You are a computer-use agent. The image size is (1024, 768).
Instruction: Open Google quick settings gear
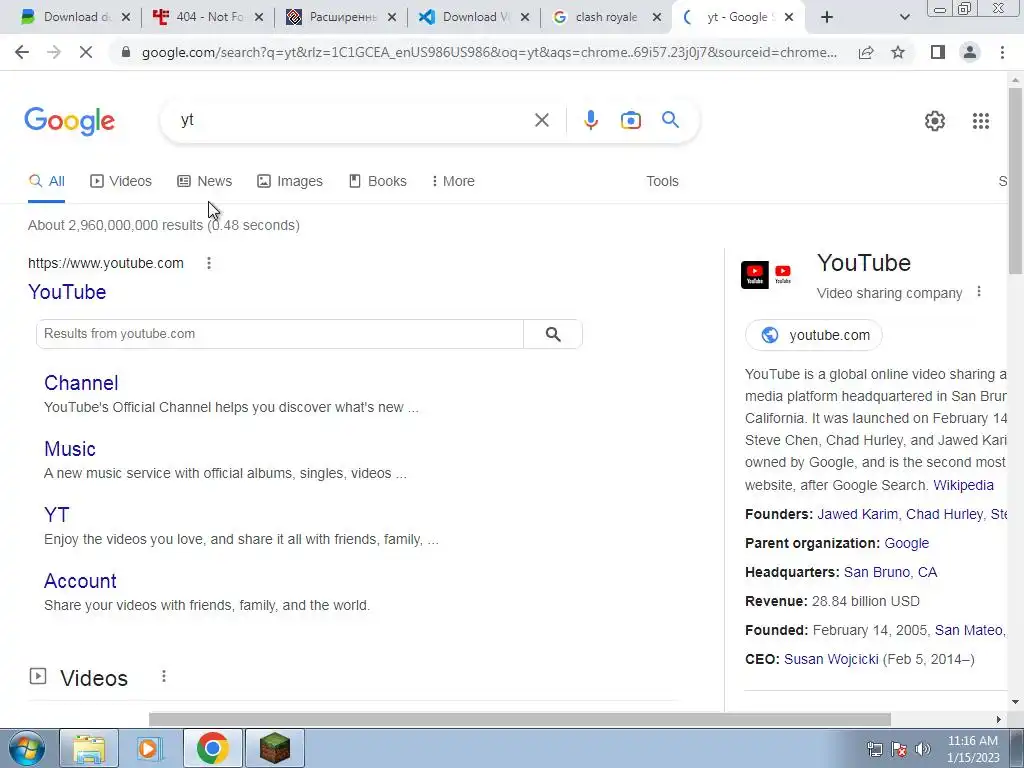point(935,121)
